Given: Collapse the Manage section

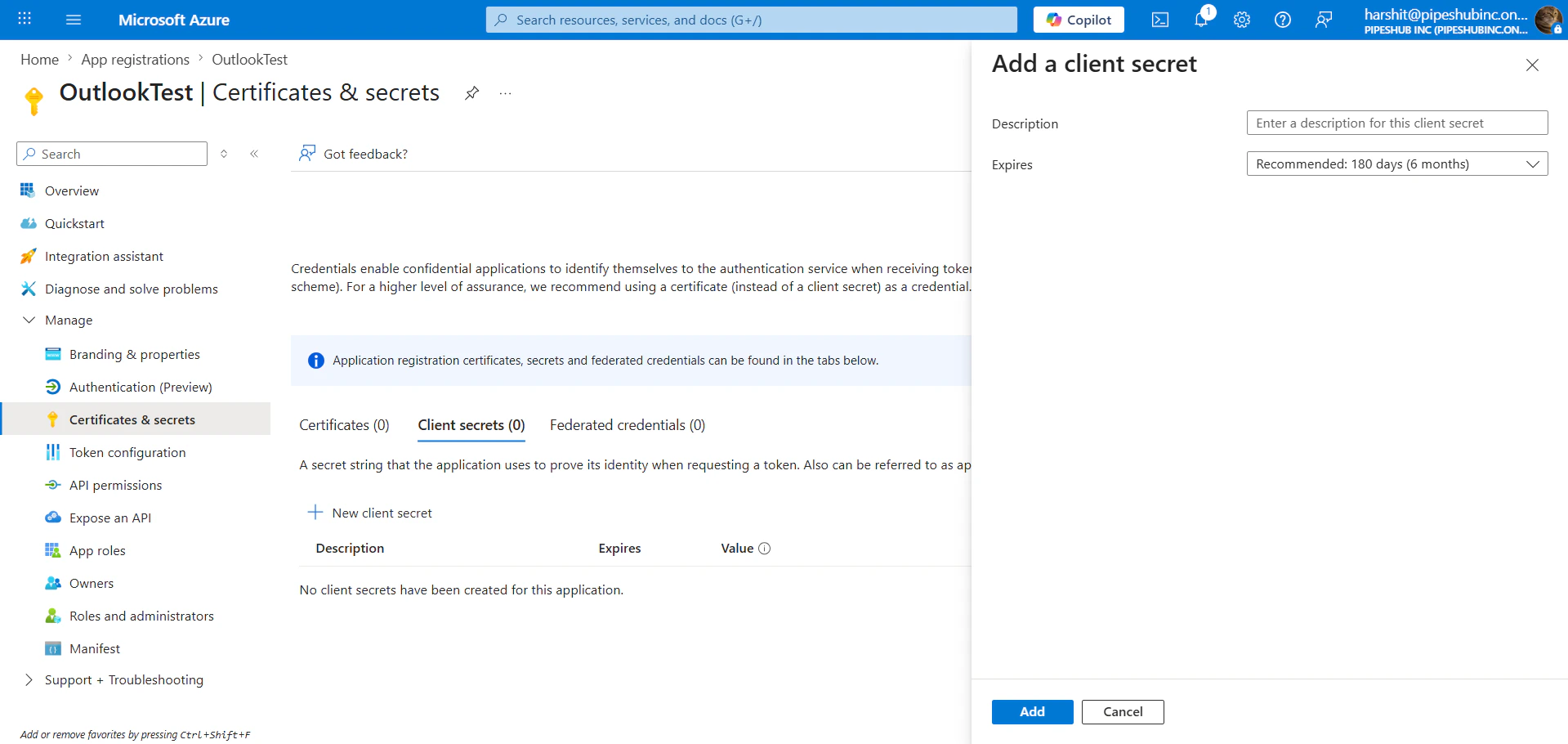Looking at the screenshot, I should point(29,320).
